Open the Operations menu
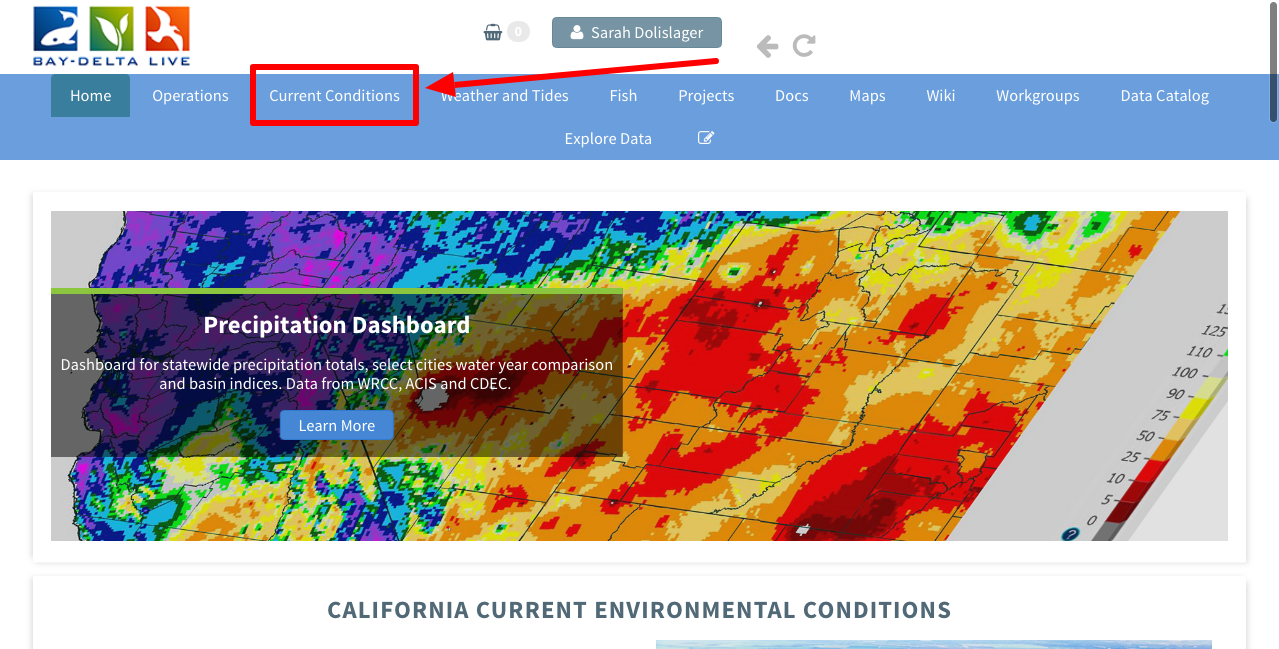 point(190,96)
